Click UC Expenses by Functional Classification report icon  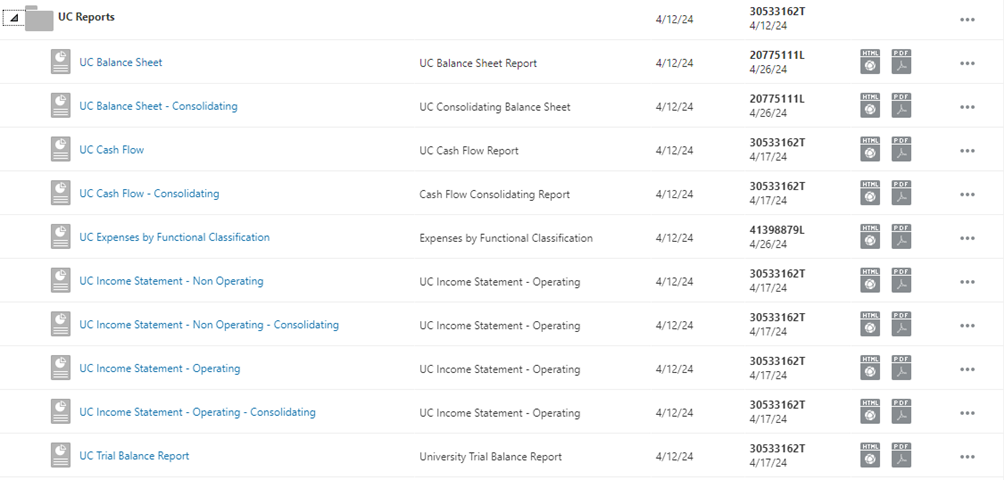[61, 237]
